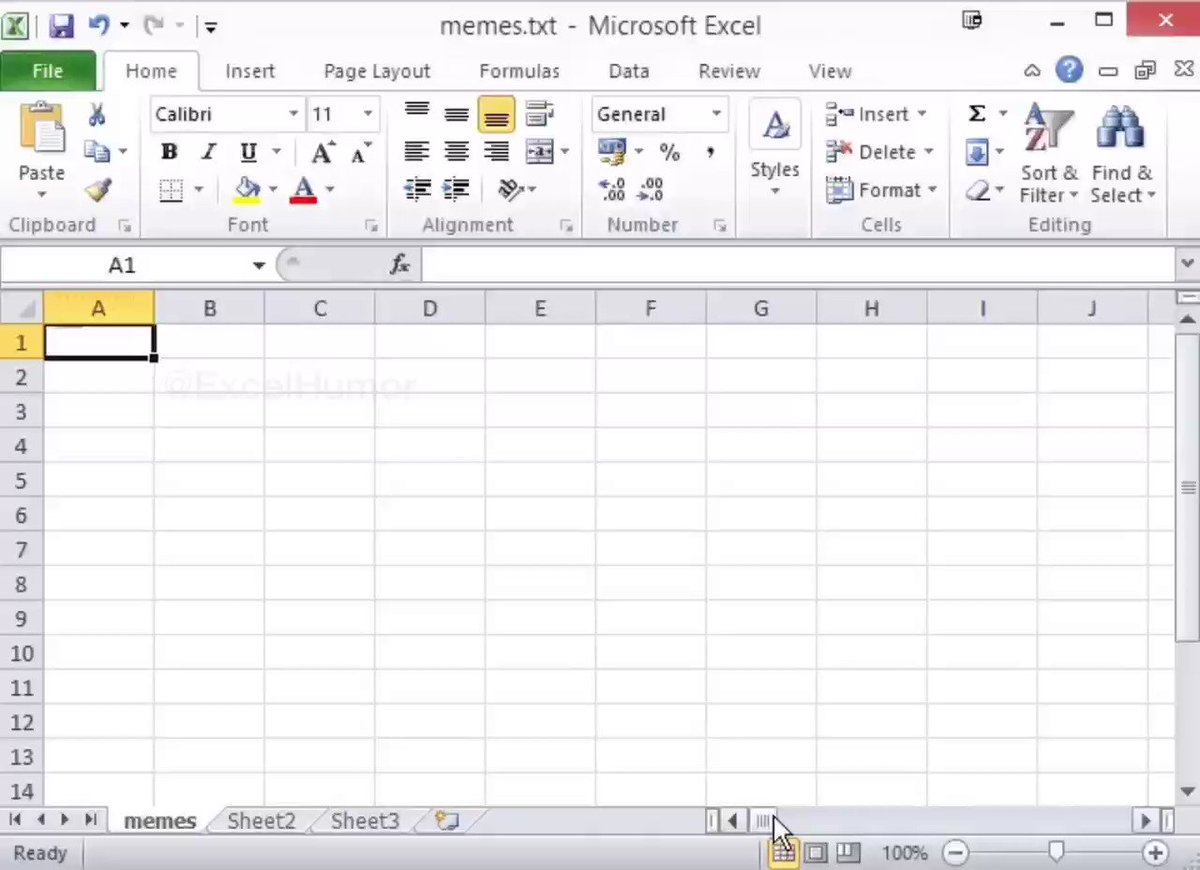Viewport: 1200px width, 870px height.
Task: Apply Percent Style format
Action: coord(669,152)
